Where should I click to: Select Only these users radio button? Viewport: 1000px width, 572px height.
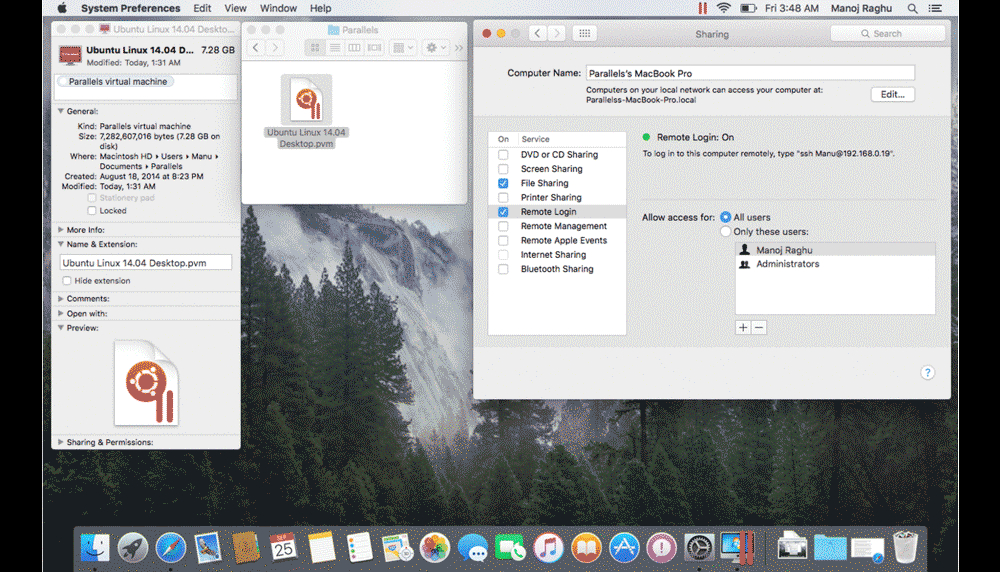pyautogui.click(x=725, y=231)
